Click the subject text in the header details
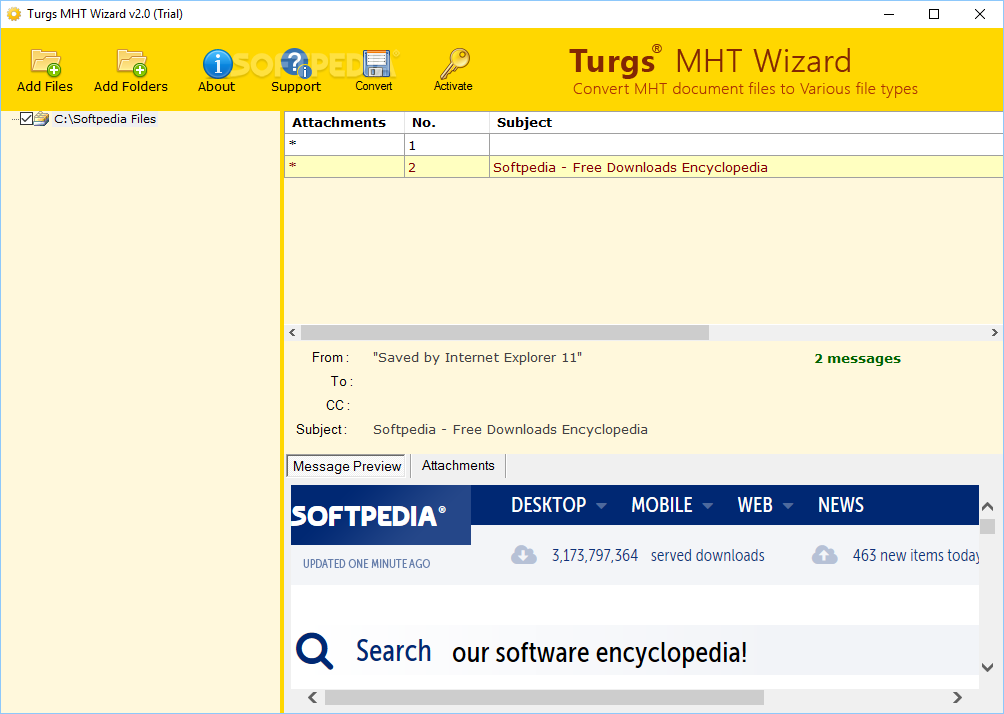 [x=510, y=430]
